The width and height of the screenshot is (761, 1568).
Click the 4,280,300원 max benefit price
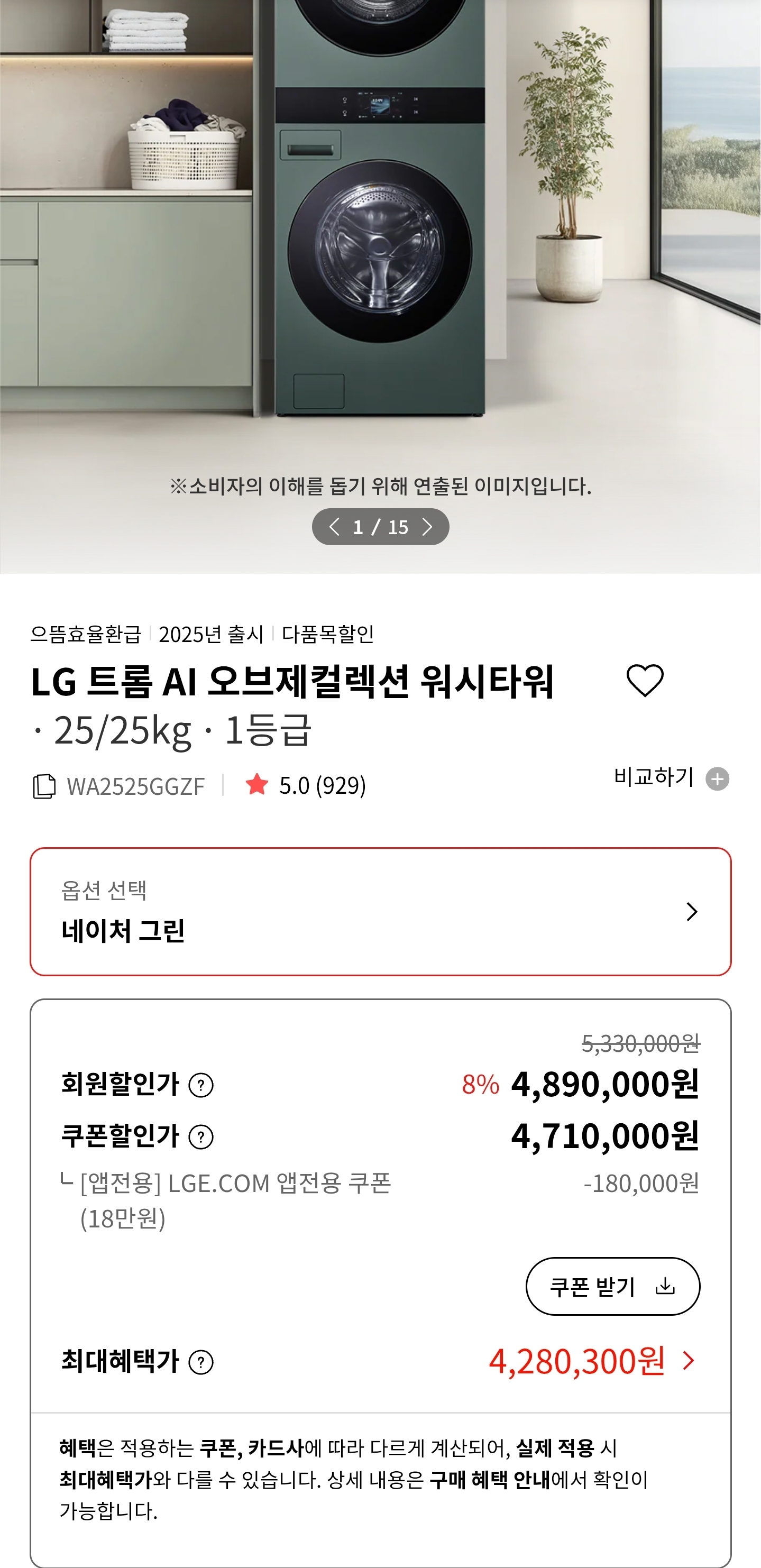pyautogui.click(x=576, y=1362)
